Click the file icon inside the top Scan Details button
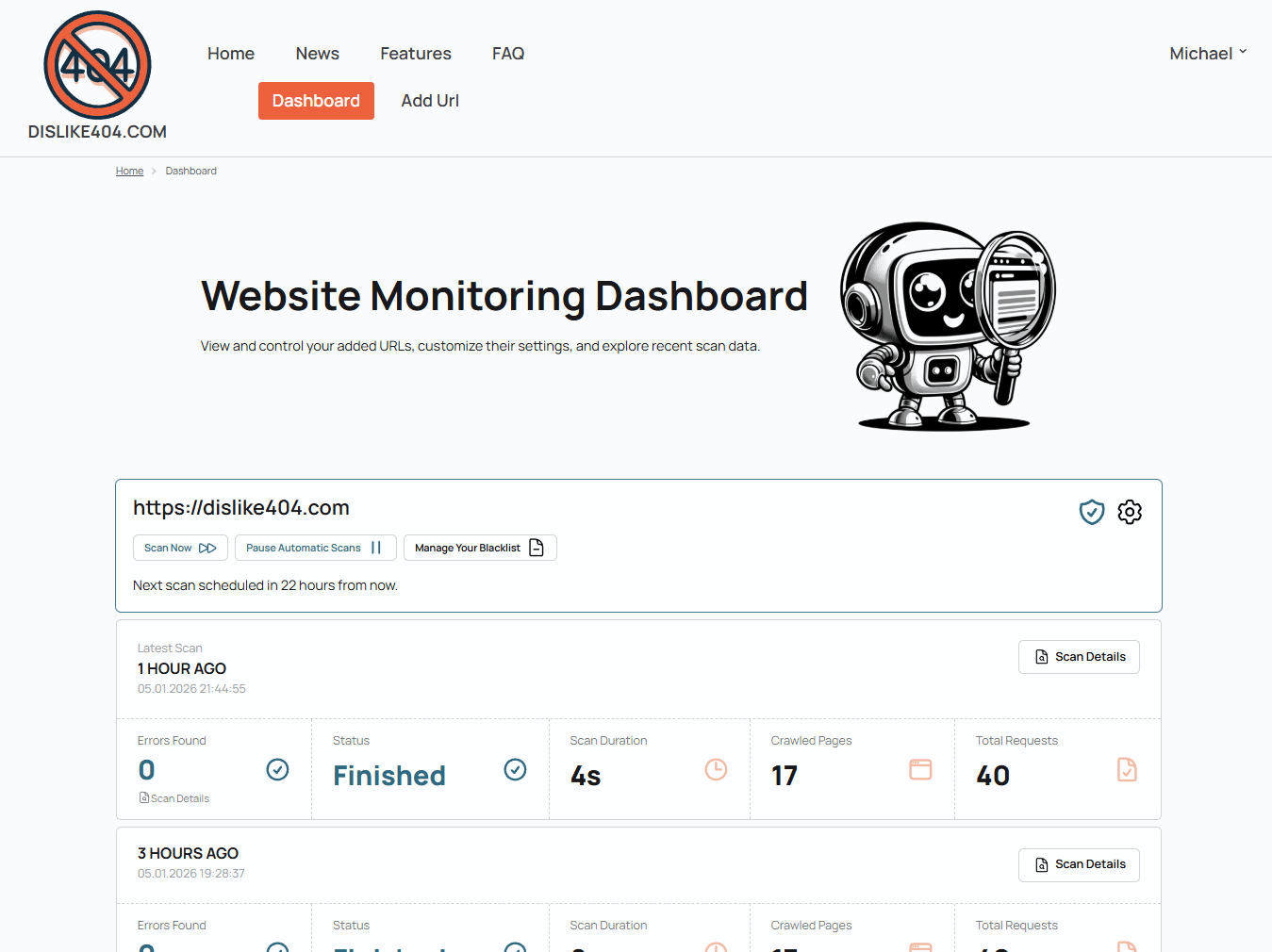1272x952 pixels. 1041,656
